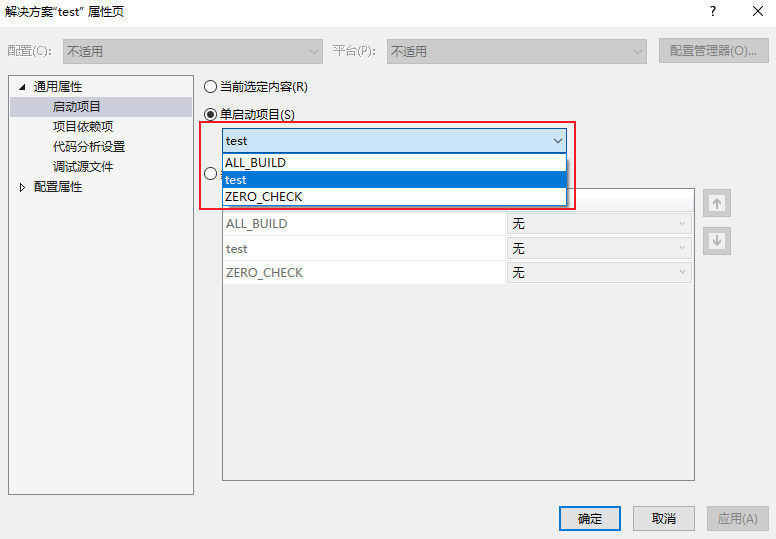Viewport: 776px width, 539px height.
Task: Open action dropdown for test row
Action: (599, 248)
